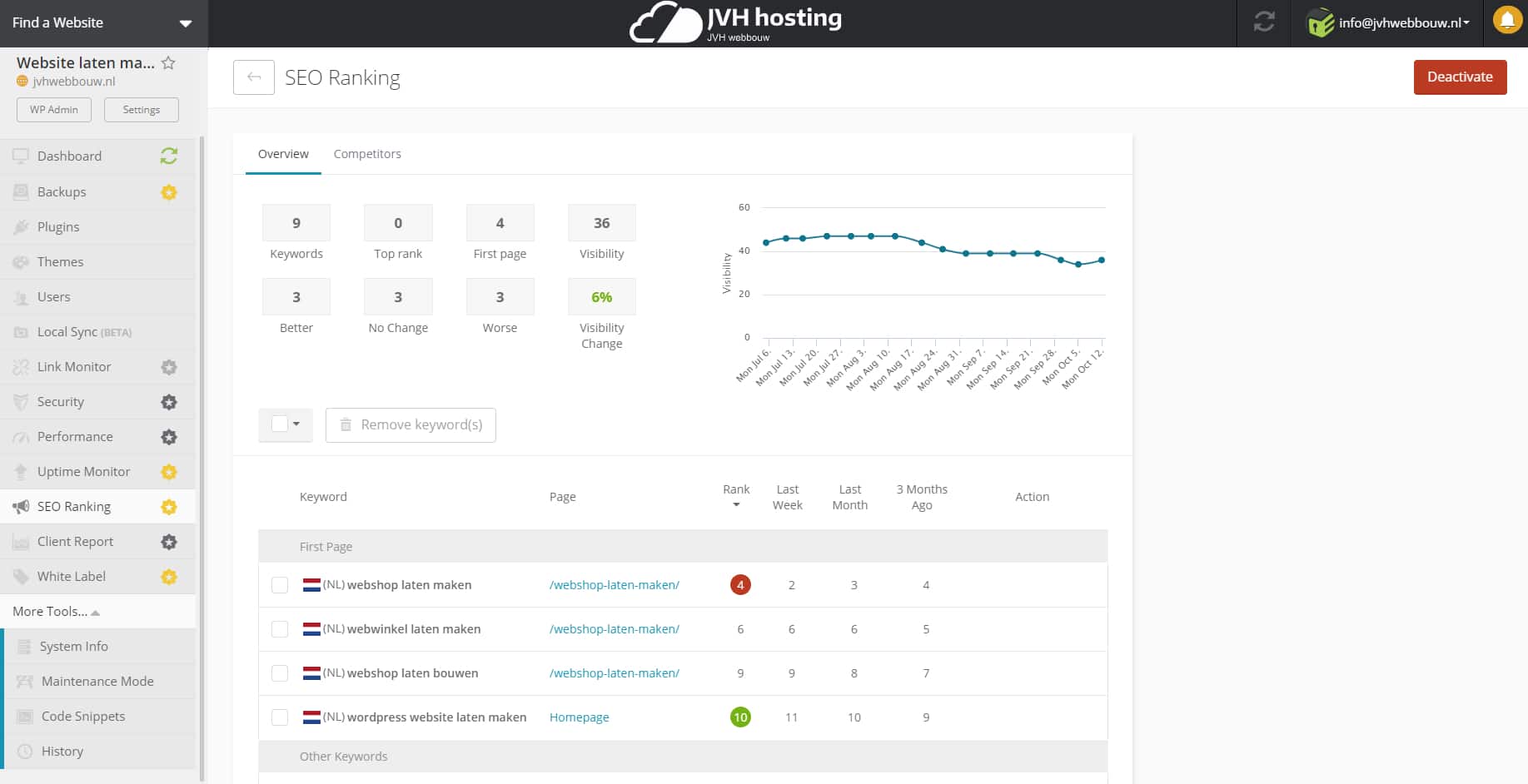Click the Dashboard green refresh icon
Image resolution: width=1528 pixels, height=784 pixels.
coord(169,156)
